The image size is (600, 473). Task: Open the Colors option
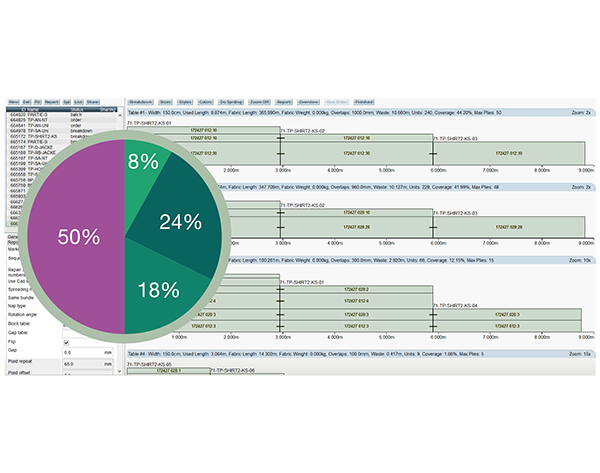(x=205, y=102)
